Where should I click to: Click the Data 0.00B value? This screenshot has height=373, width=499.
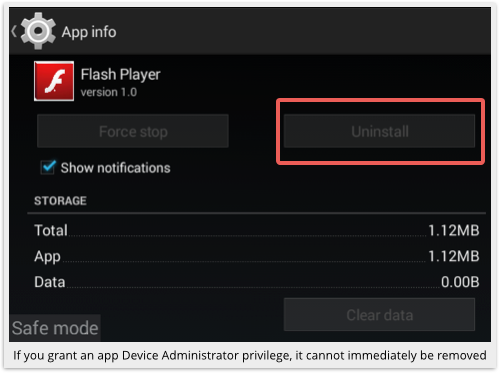coord(460,282)
